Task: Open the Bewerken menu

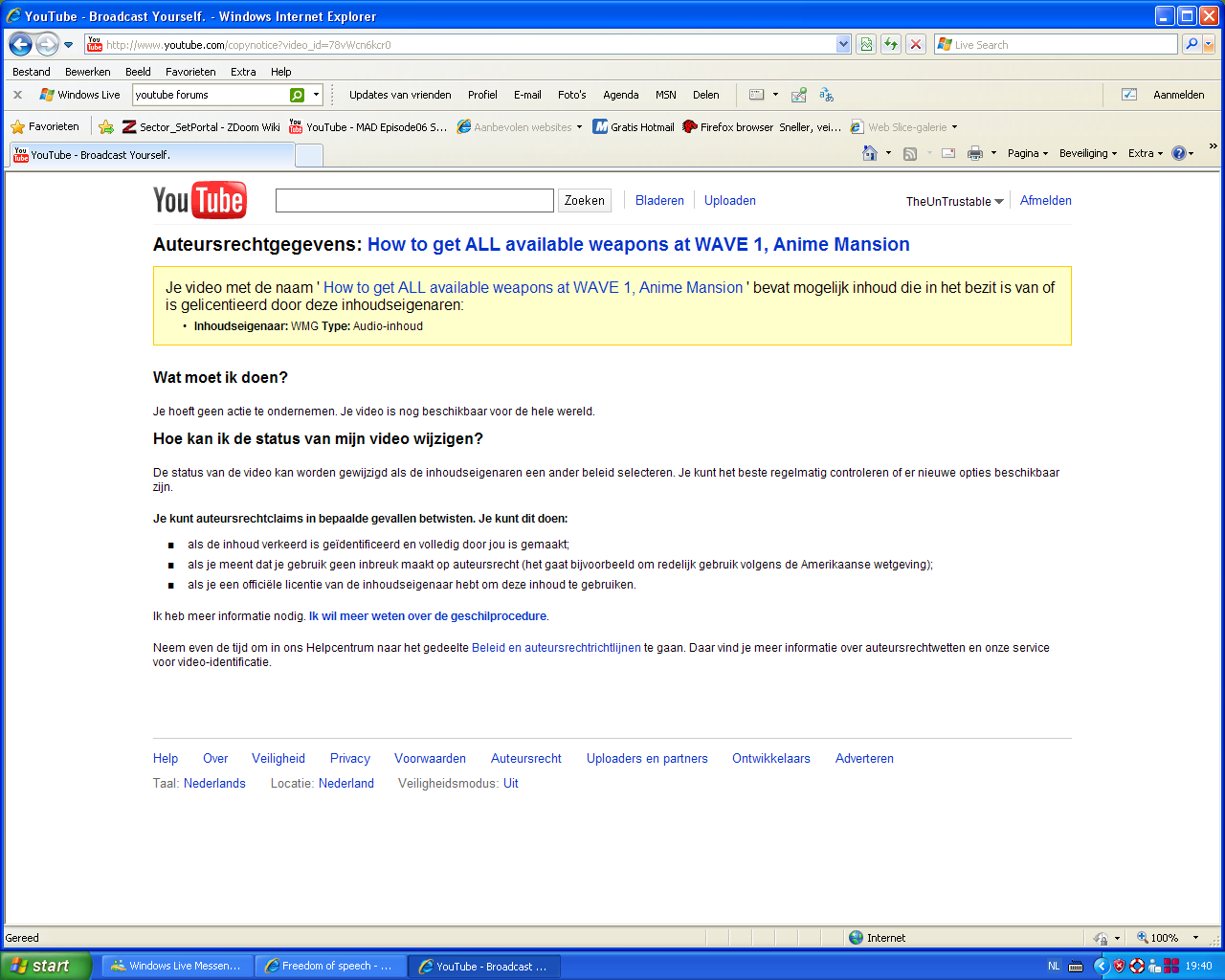Action: [x=88, y=72]
